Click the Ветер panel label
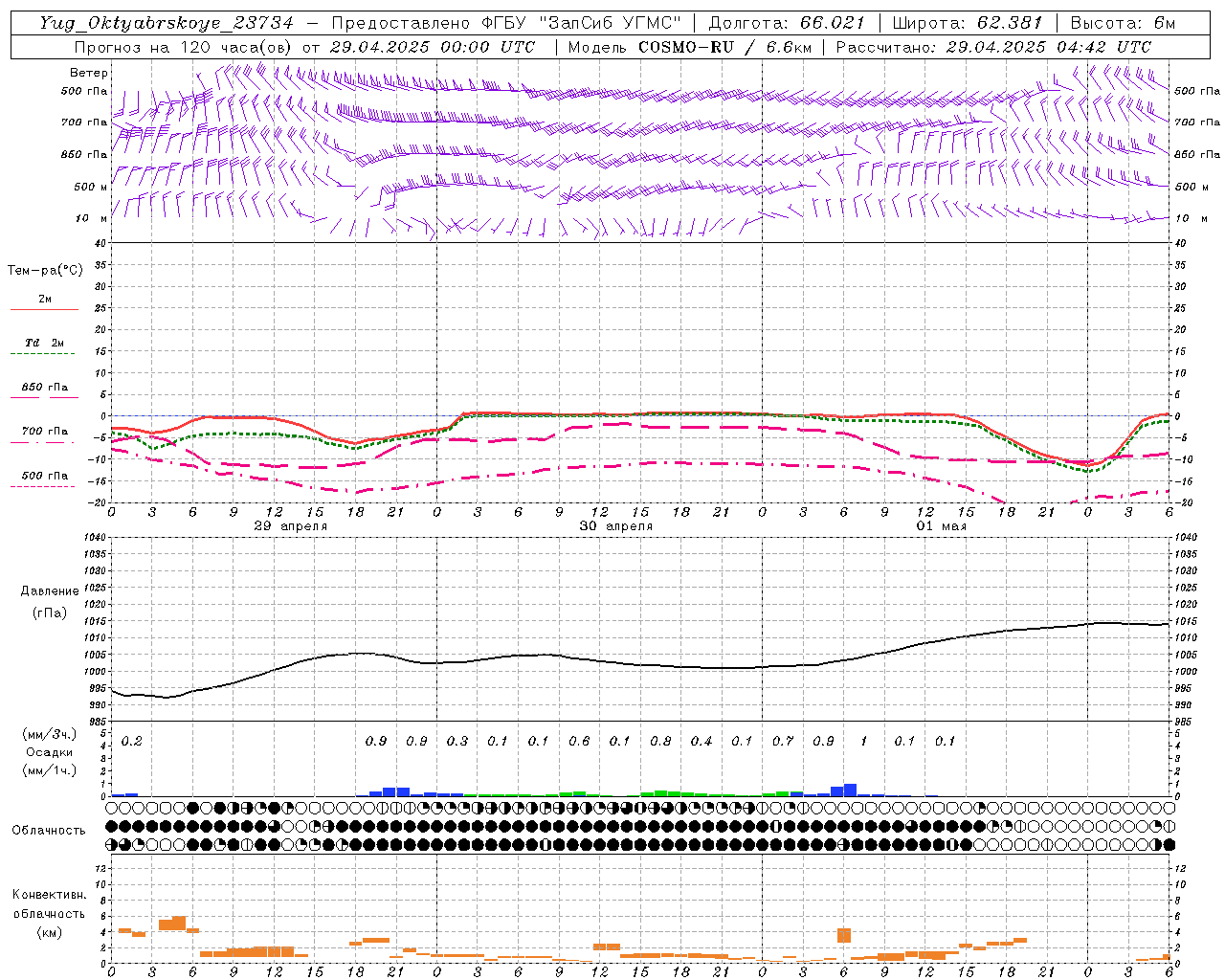Viewport: 1225px width, 980px height. click(x=89, y=73)
